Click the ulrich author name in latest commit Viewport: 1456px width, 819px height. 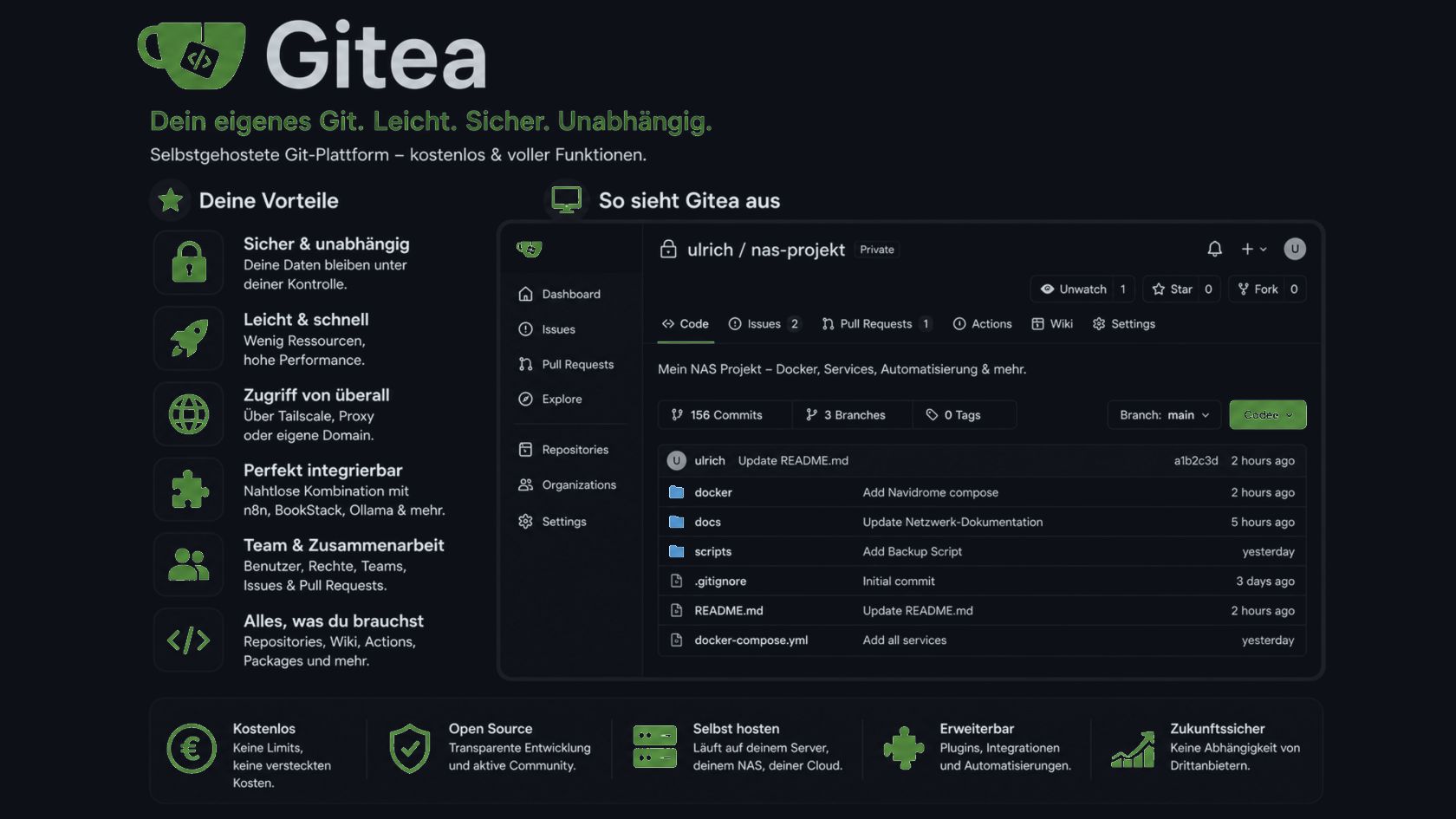tap(710, 460)
